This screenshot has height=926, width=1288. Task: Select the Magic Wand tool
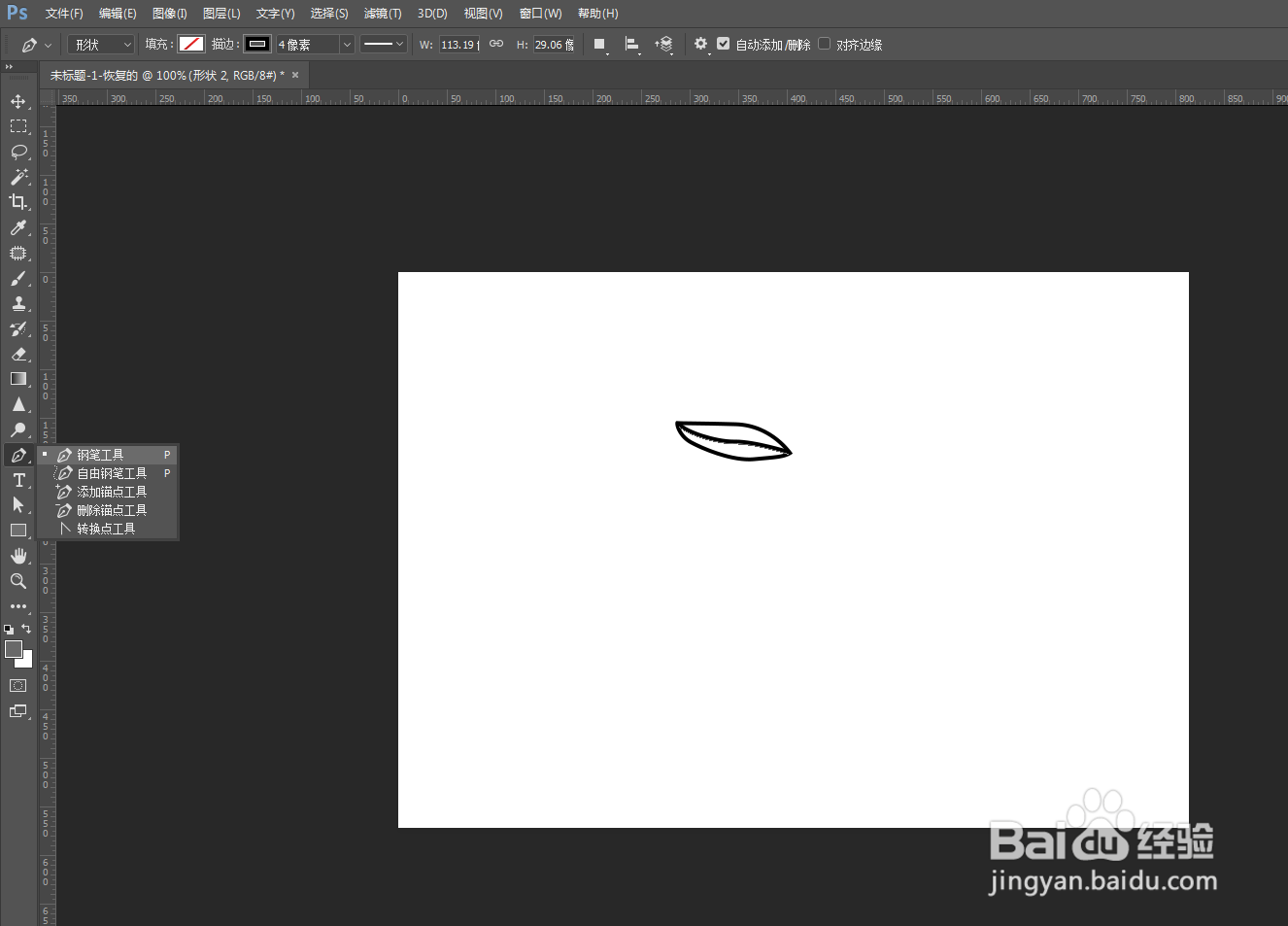18,177
